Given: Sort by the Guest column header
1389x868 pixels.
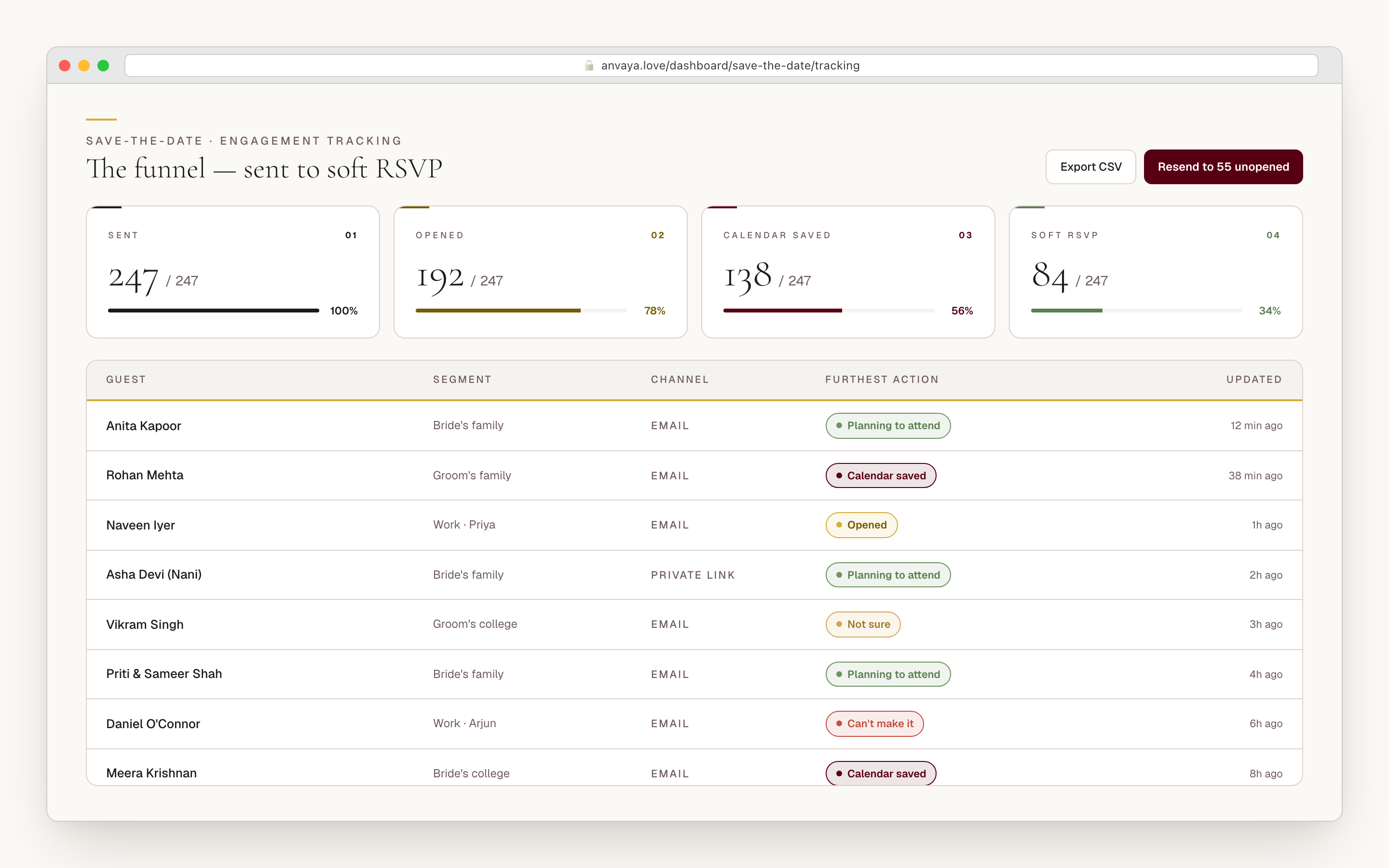Looking at the screenshot, I should [126, 380].
